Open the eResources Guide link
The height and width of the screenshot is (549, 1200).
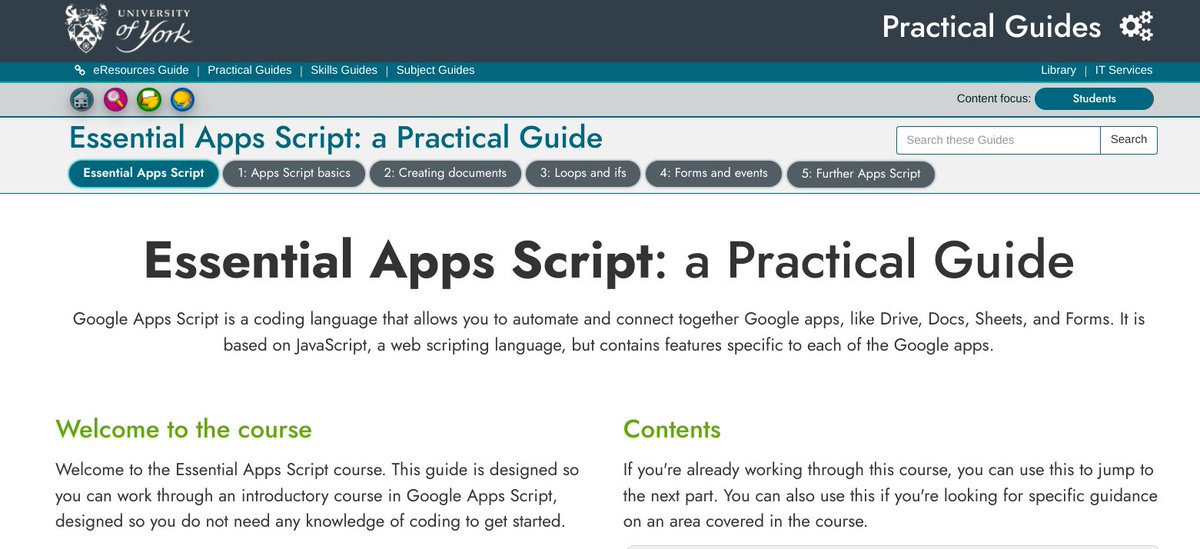pos(141,70)
